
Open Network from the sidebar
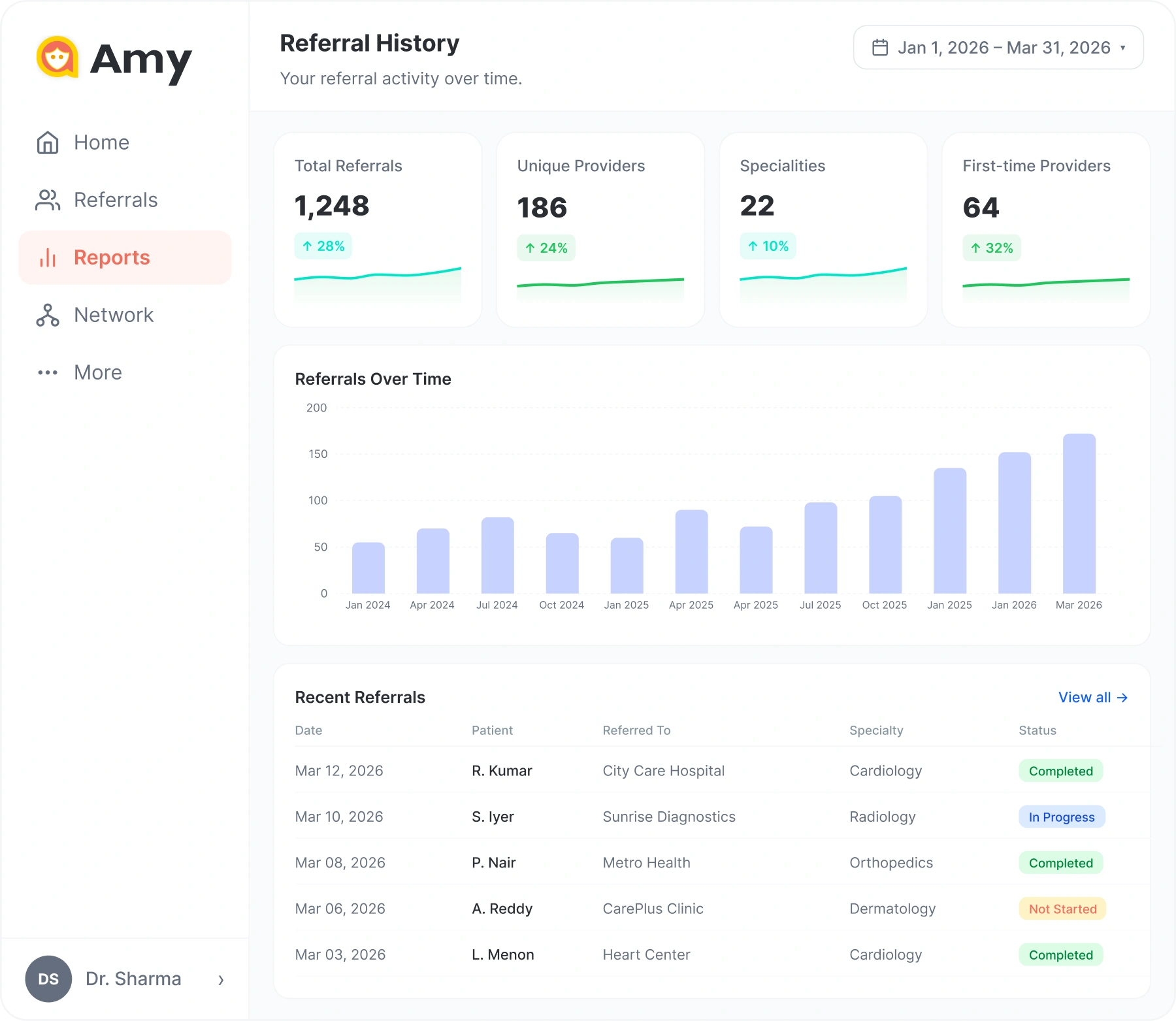pos(125,315)
